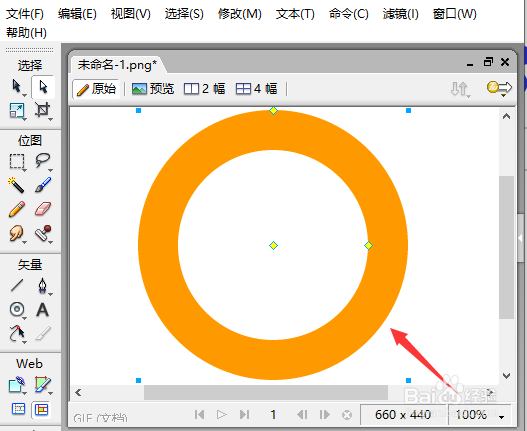Screen dimensions: 527x431
Task: Click the stop/cancel circular button
Action: point(347,415)
